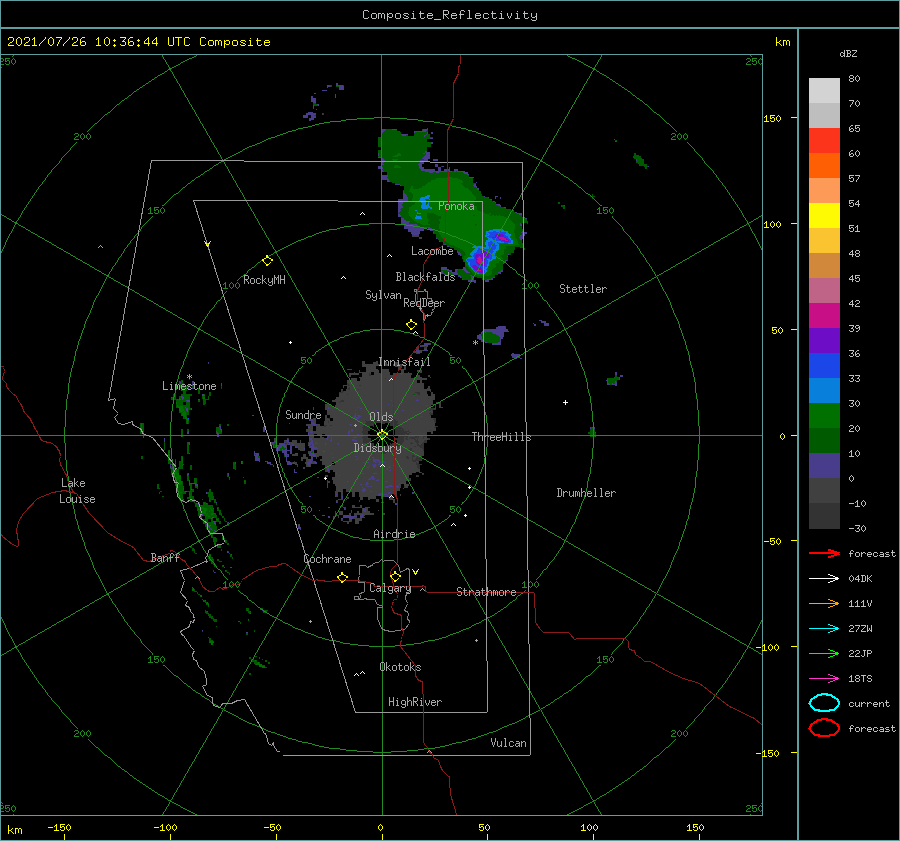Click the Stettler label
Viewport: 900px width, 841px height.
(583, 289)
